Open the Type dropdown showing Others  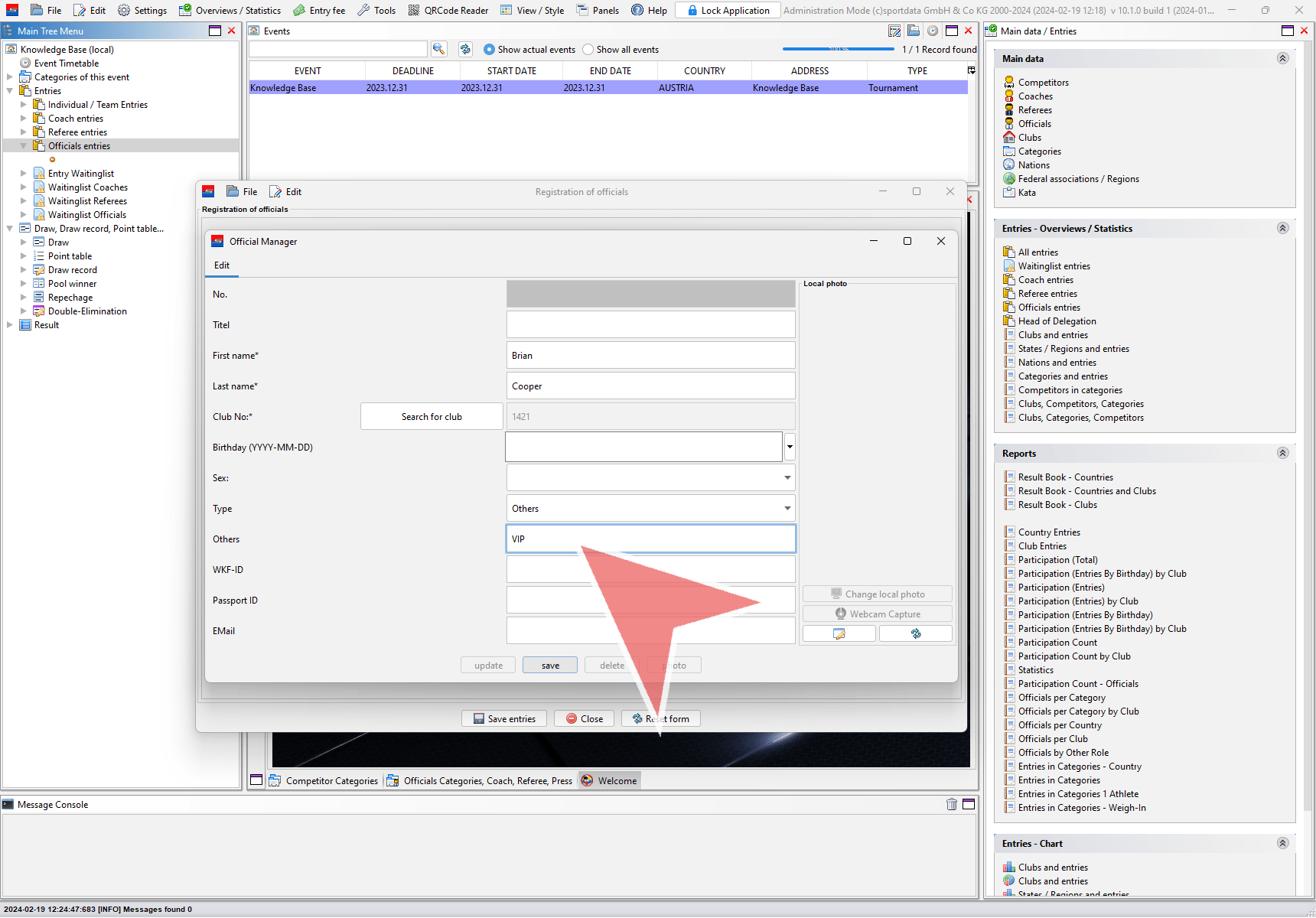click(x=650, y=508)
